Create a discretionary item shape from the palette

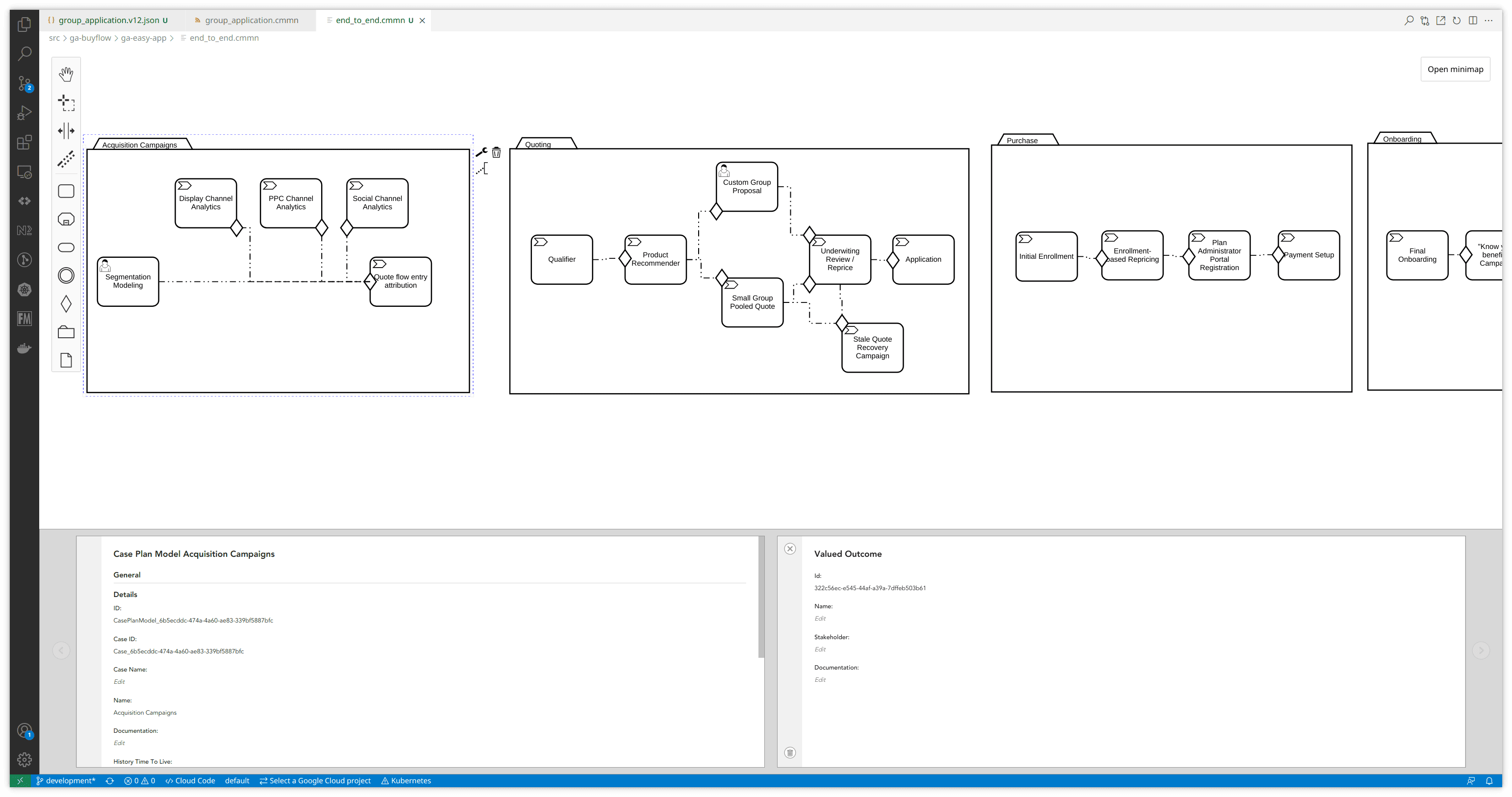point(66,219)
